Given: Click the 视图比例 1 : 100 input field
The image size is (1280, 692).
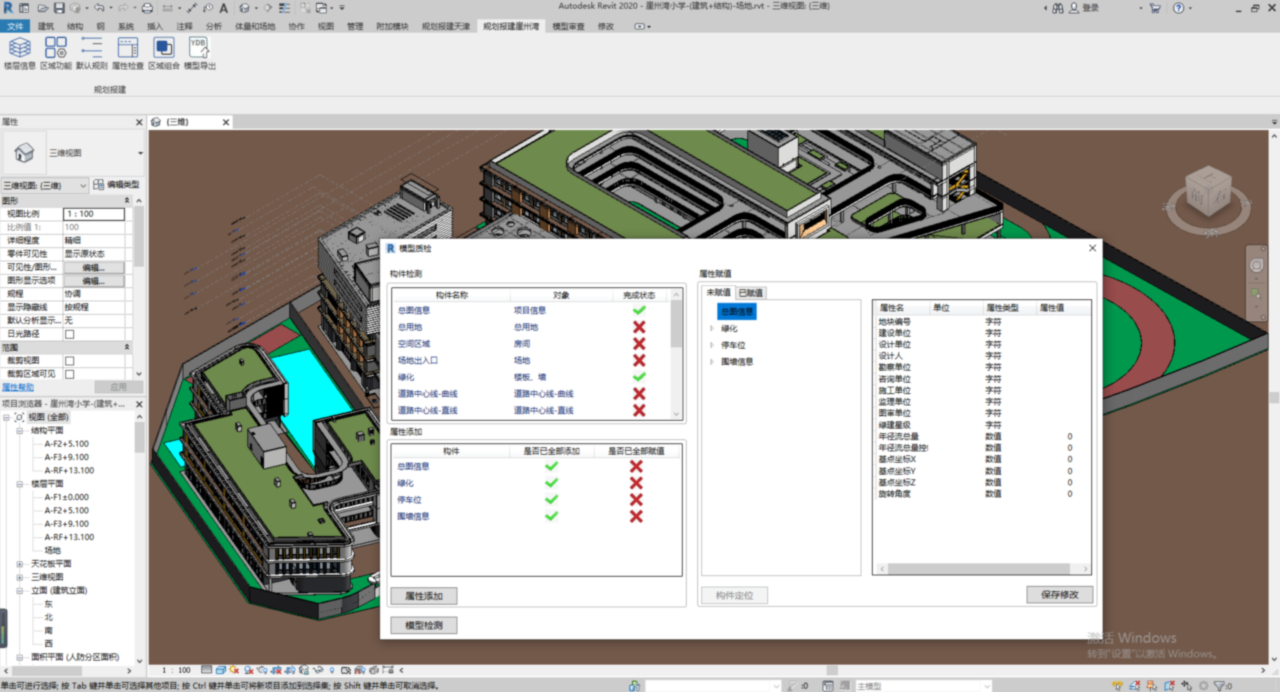Looking at the screenshot, I should pos(94,214).
